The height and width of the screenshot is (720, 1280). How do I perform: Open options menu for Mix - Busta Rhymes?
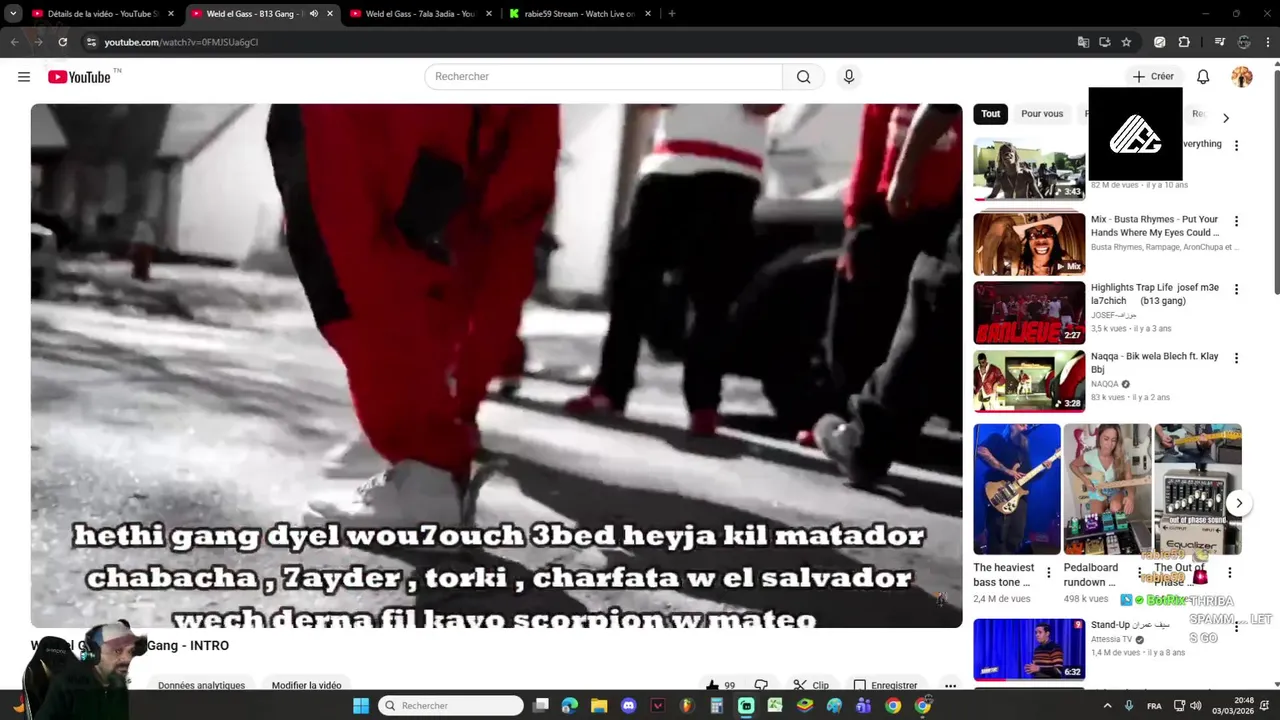point(1236,222)
